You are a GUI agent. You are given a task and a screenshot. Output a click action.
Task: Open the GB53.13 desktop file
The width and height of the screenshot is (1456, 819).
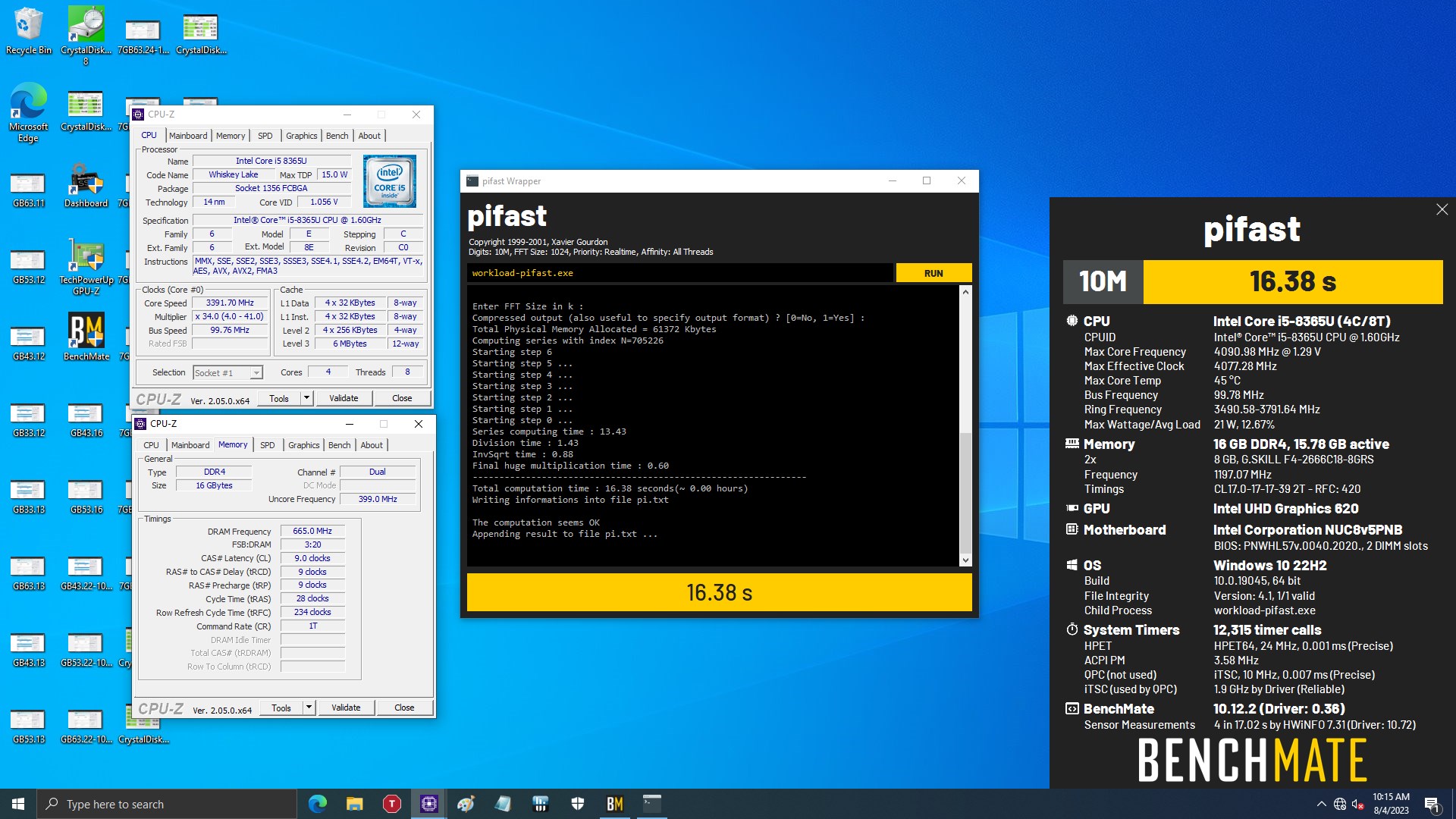tap(28, 726)
